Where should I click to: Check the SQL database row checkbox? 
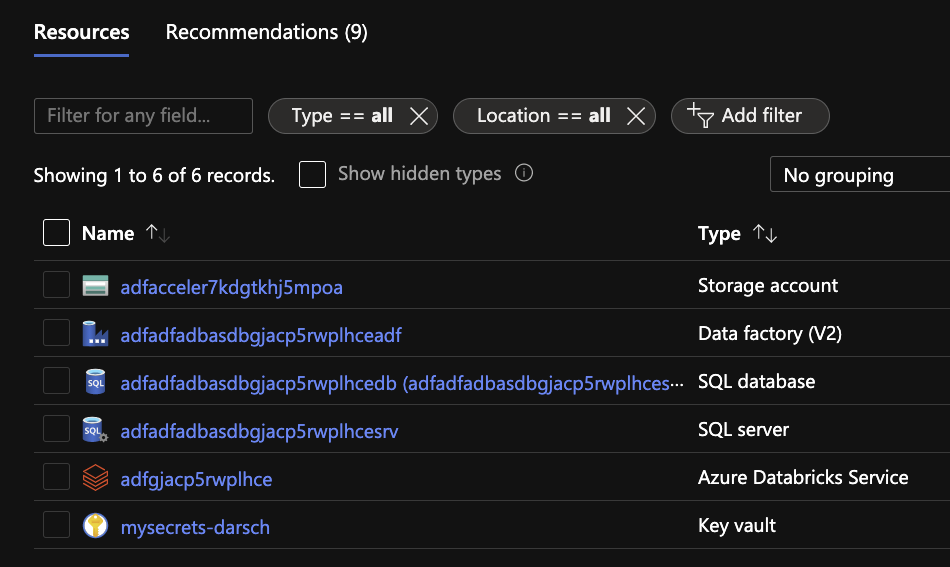point(56,380)
